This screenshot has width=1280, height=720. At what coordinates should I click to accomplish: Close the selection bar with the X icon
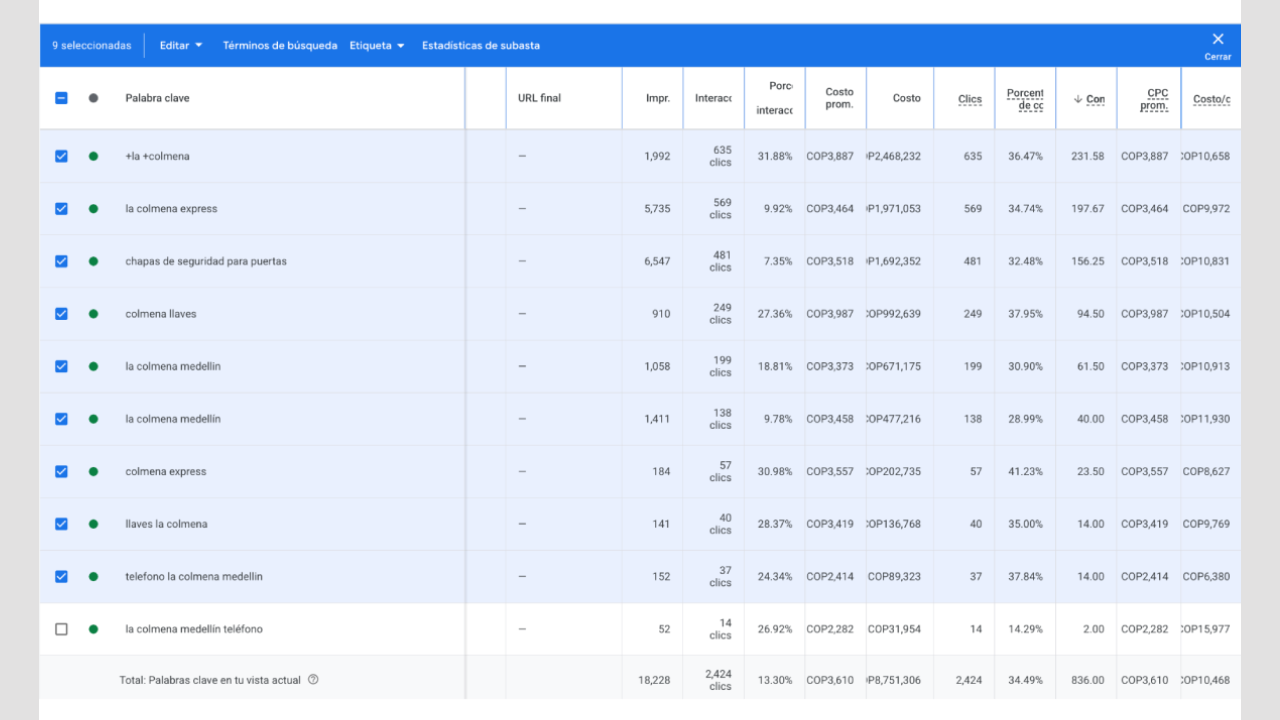pyautogui.click(x=1217, y=40)
